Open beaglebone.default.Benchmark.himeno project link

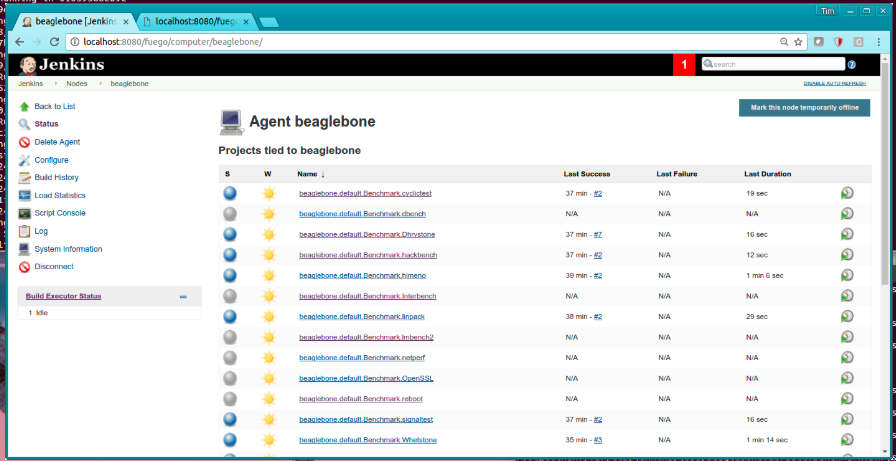[x=362, y=275]
